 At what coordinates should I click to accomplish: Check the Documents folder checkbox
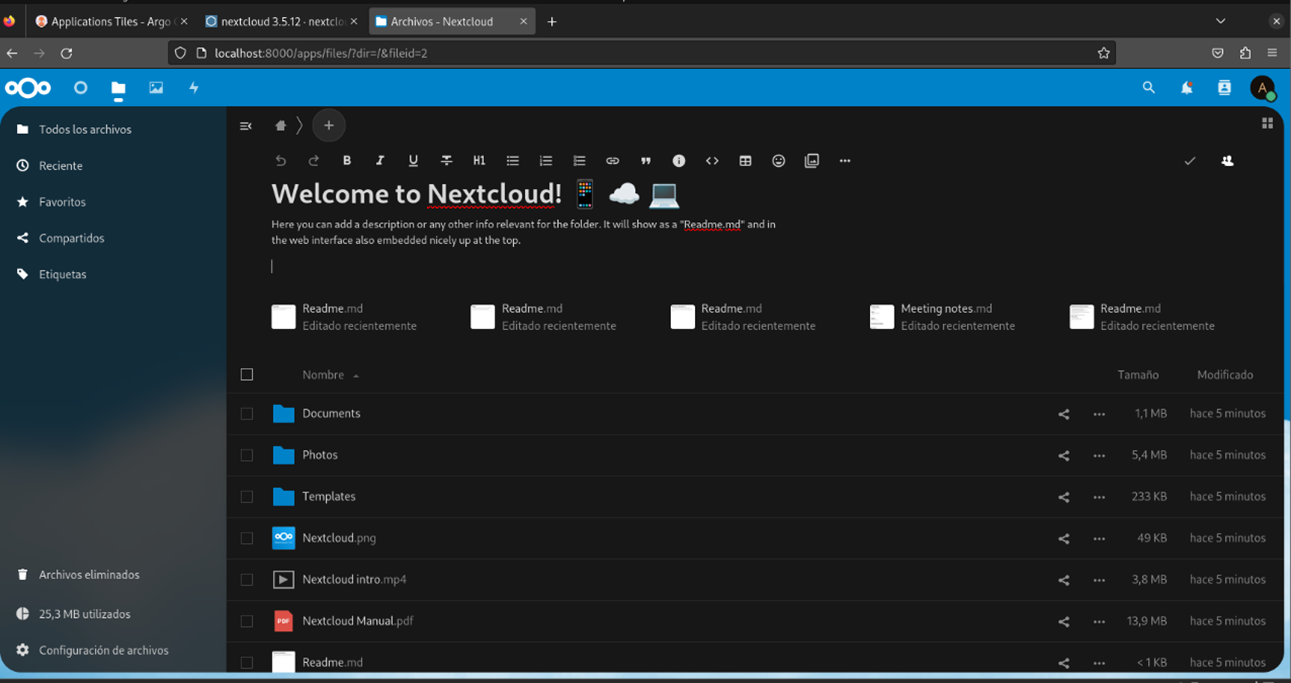(x=247, y=414)
